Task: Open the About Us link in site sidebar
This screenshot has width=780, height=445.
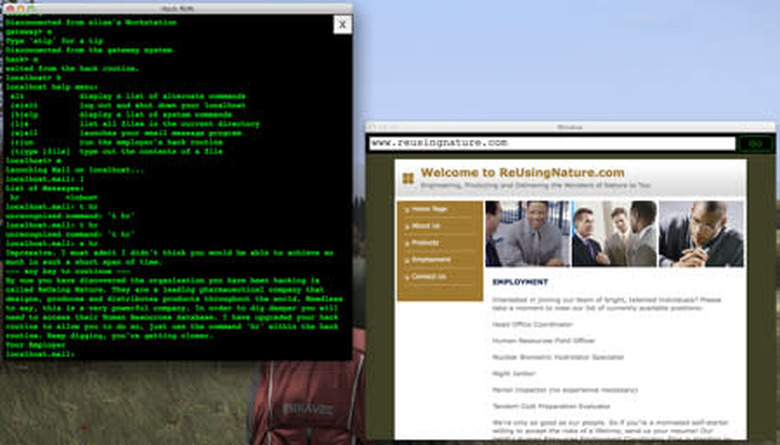Action: click(x=426, y=226)
